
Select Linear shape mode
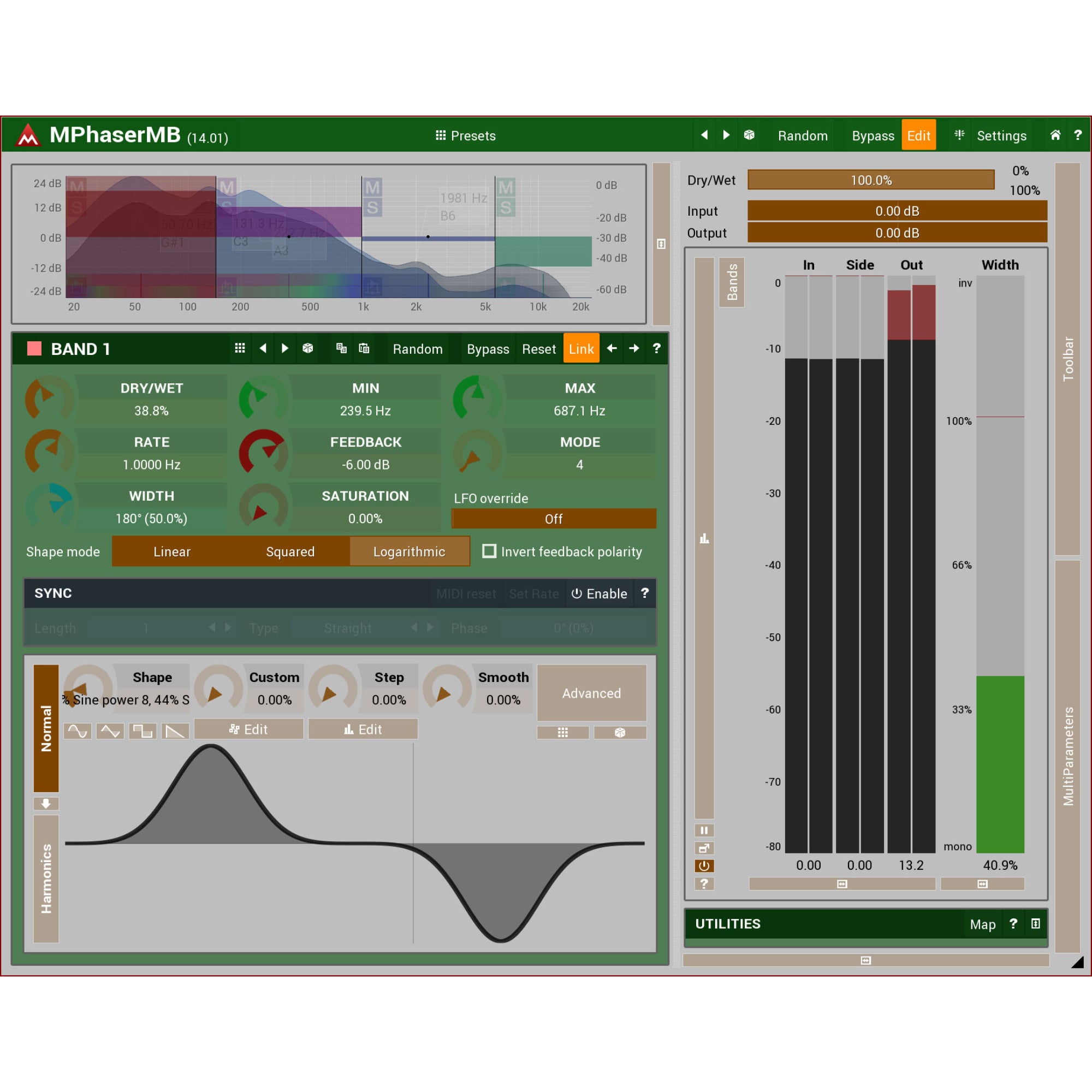click(172, 551)
